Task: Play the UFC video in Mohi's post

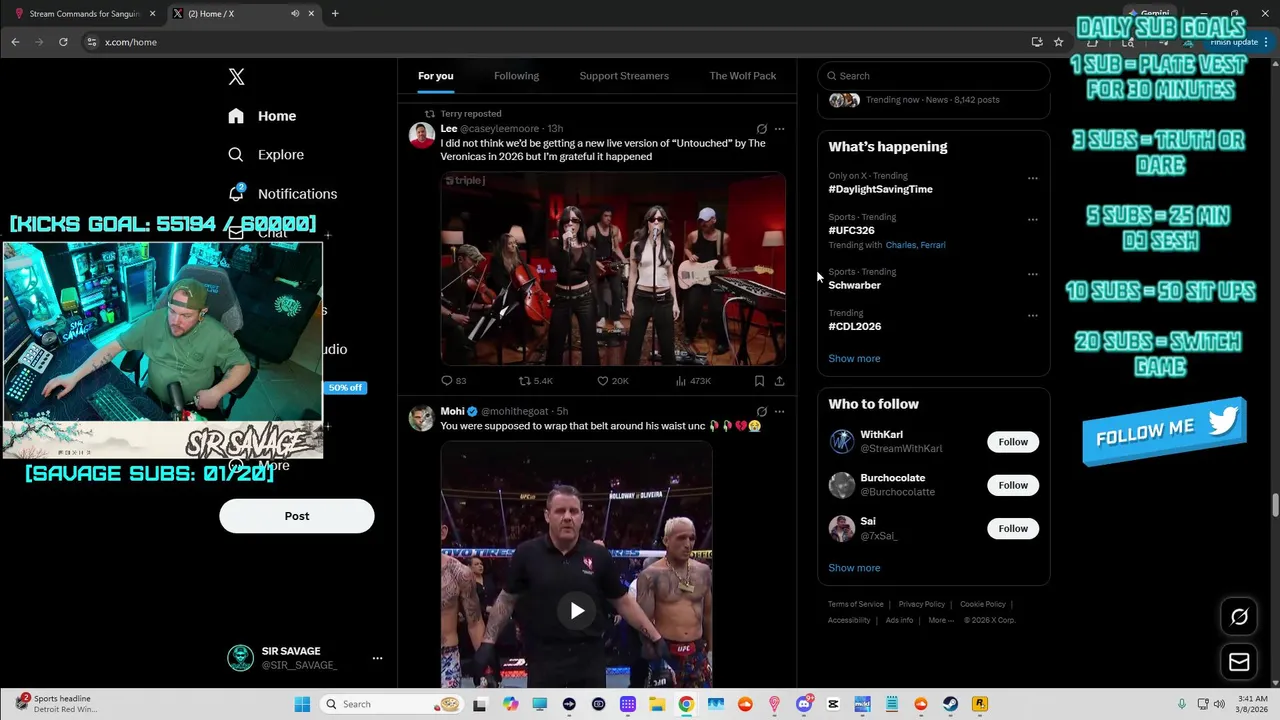Action: [577, 610]
